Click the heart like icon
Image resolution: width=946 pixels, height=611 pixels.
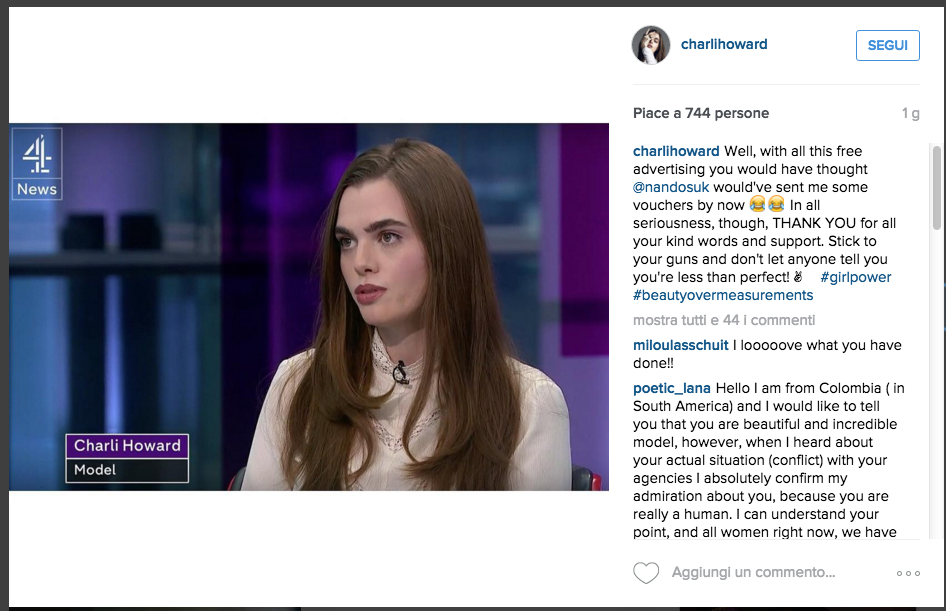click(646, 572)
